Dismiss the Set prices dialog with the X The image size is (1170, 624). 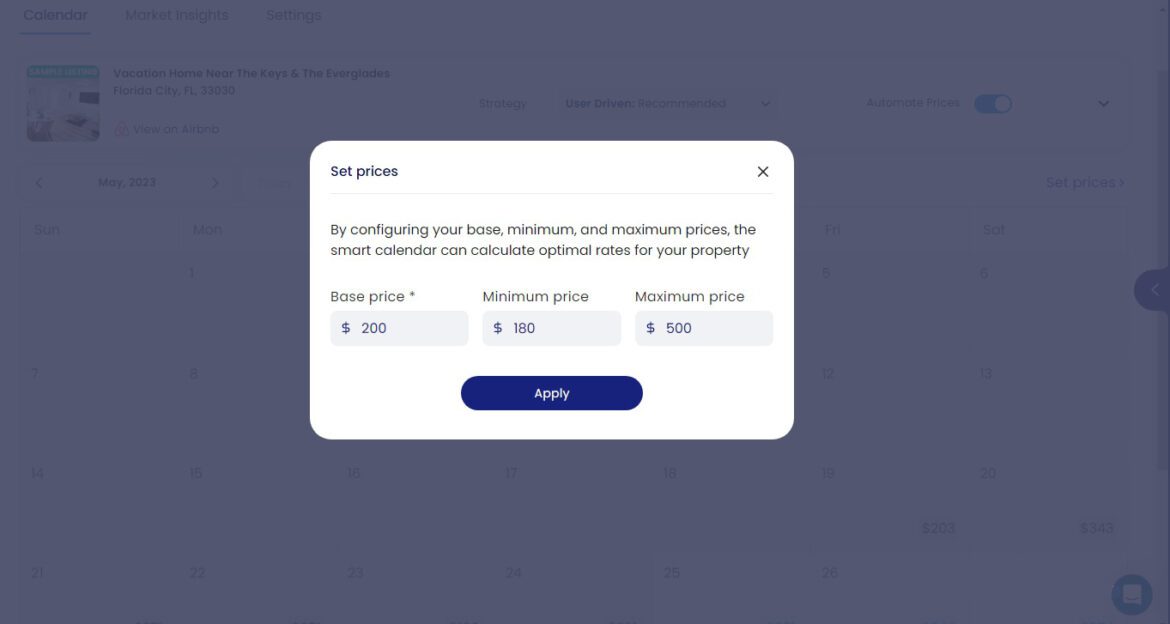click(763, 171)
